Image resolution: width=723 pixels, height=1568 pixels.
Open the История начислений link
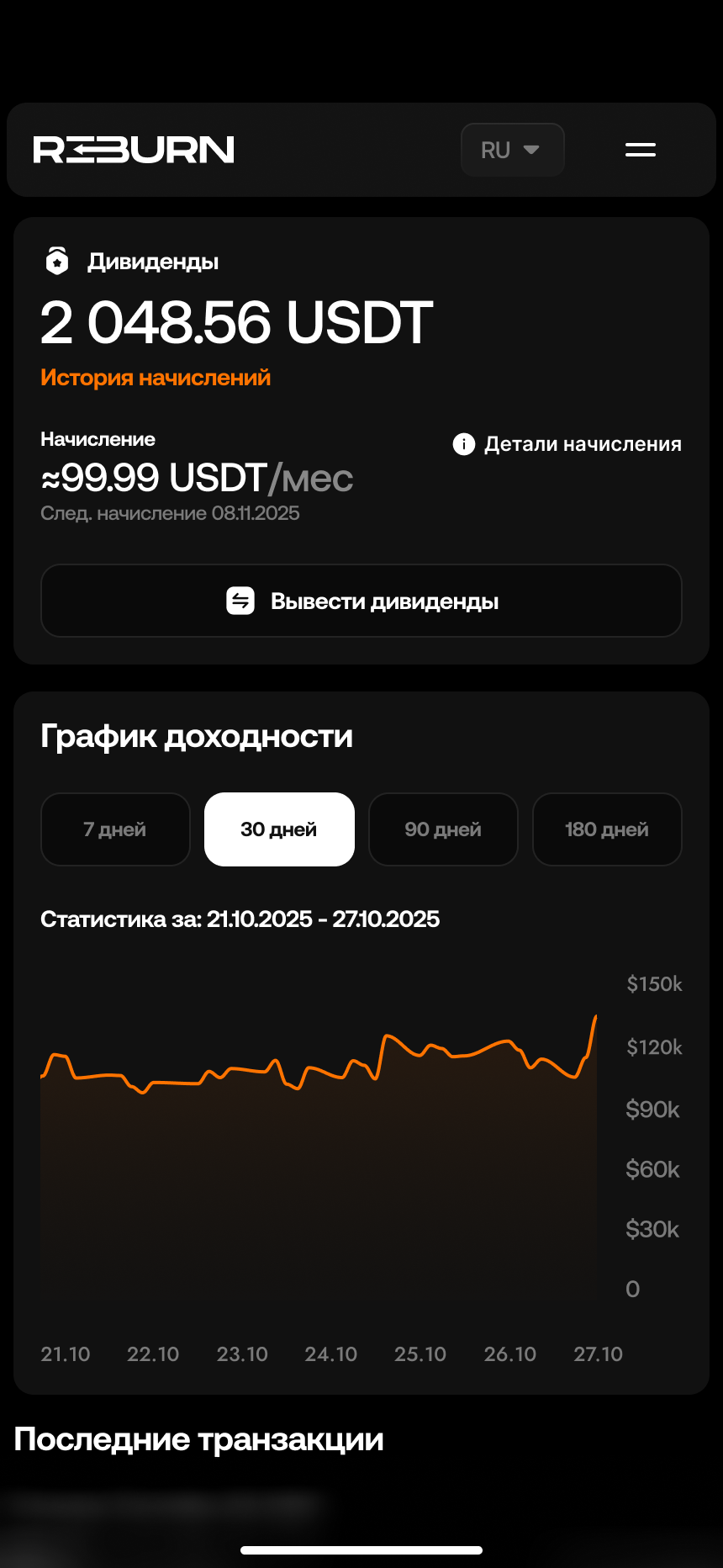click(156, 378)
